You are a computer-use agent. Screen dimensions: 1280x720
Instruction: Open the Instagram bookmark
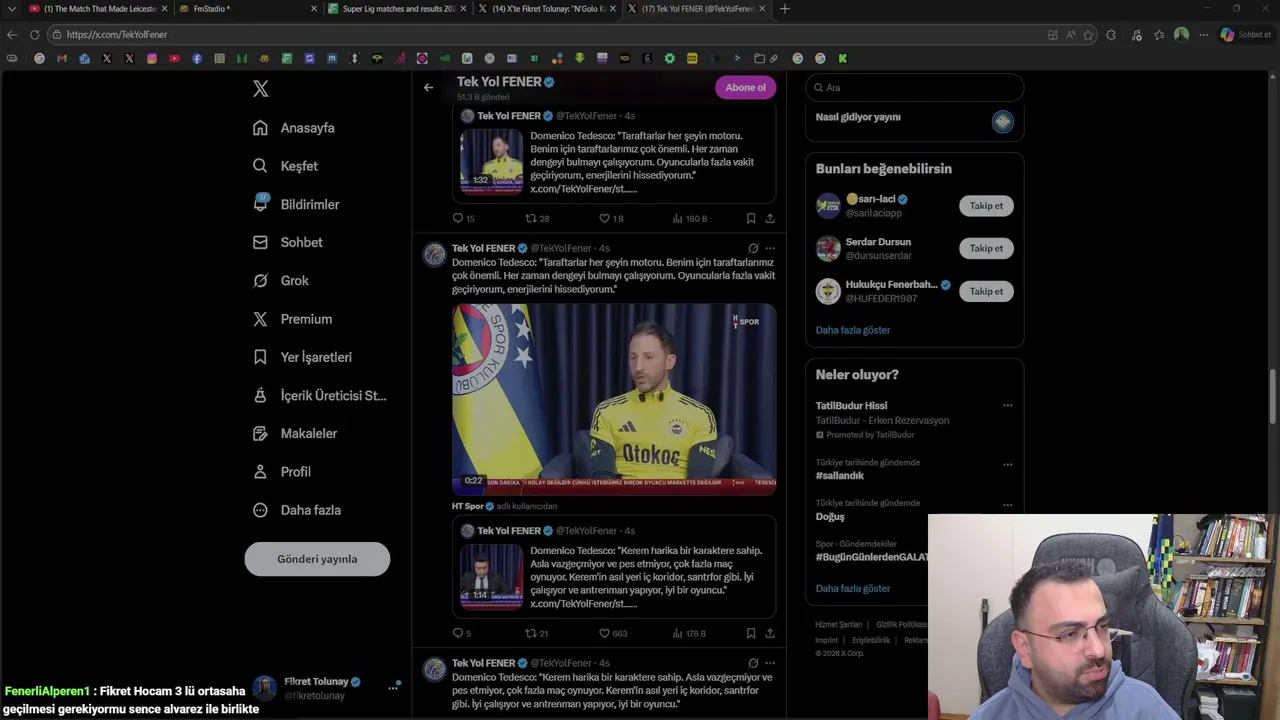pyautogui.click(x=152, y=58)
